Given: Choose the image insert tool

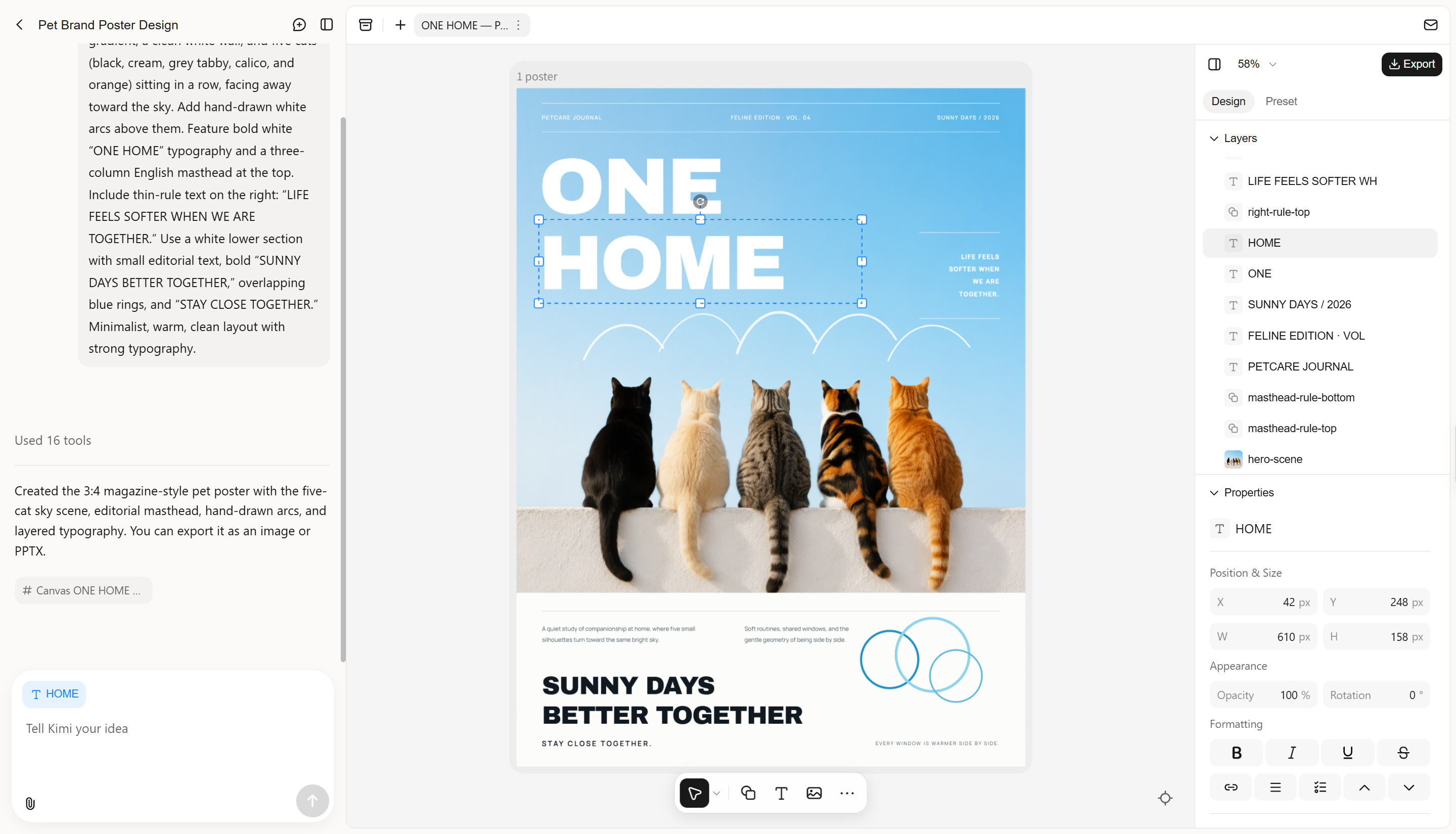Looking at the screenshot, I should point(814,793).
